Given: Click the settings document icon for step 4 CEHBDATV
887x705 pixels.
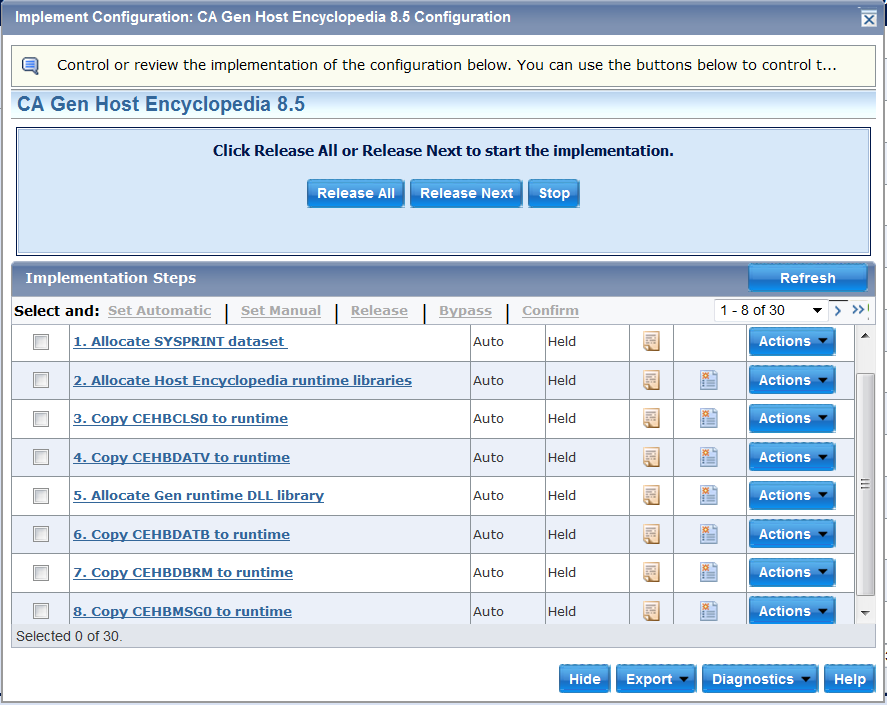Looking at the screenshot, I should coord(709,457).
